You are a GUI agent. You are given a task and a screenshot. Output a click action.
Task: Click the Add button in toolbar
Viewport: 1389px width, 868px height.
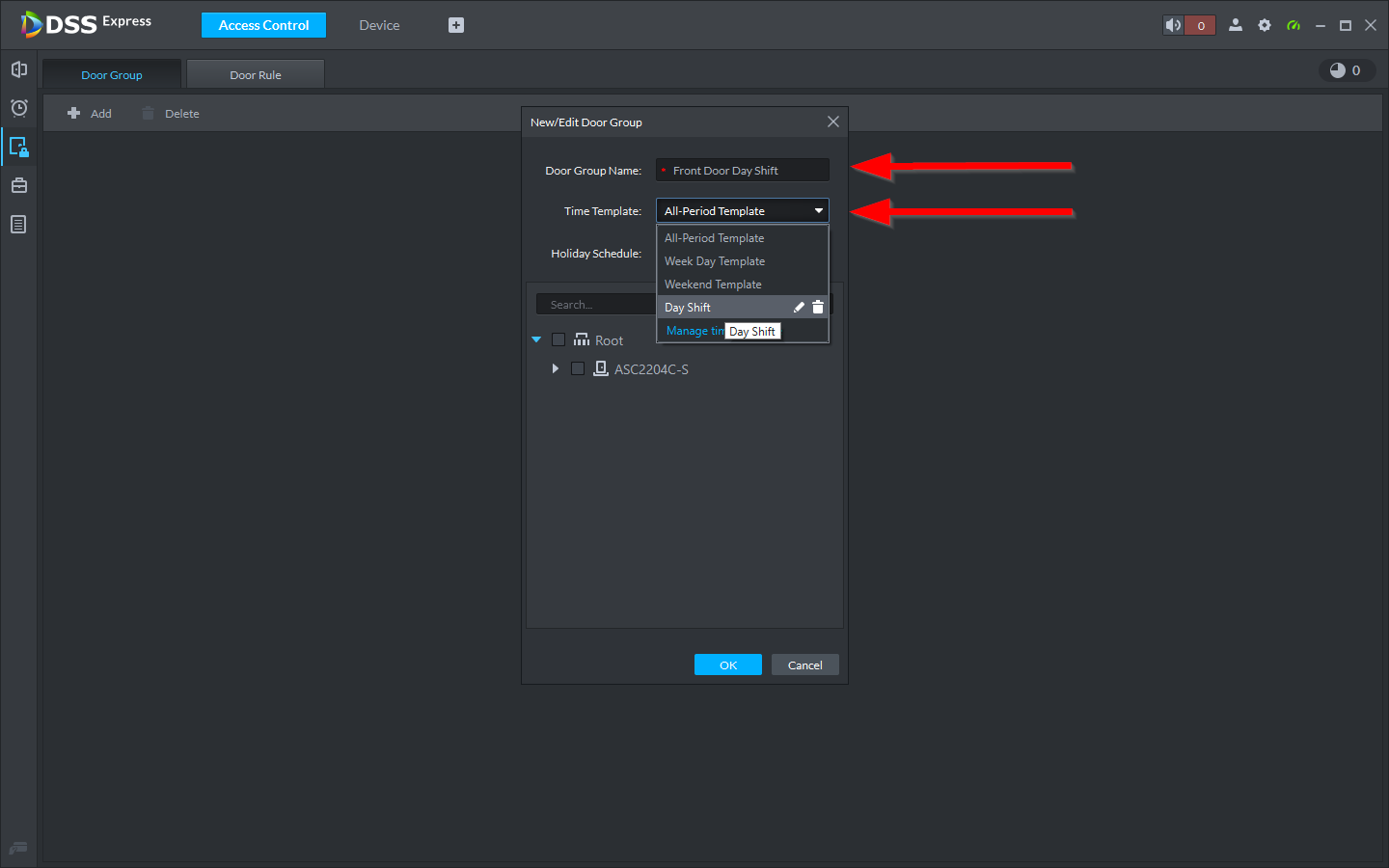[x=90, y=113]
